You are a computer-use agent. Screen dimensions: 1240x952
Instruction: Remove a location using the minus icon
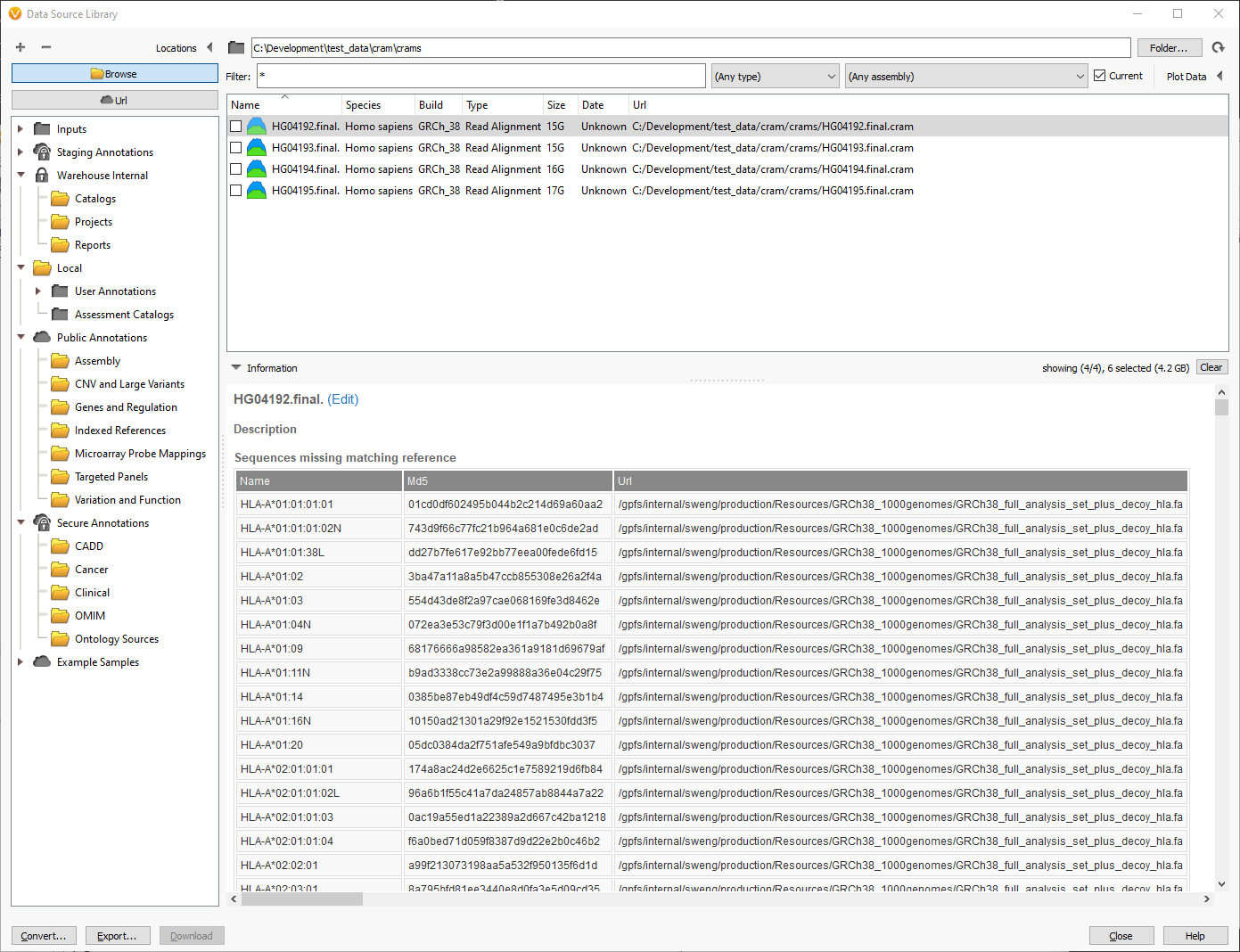tap(46, 47)
